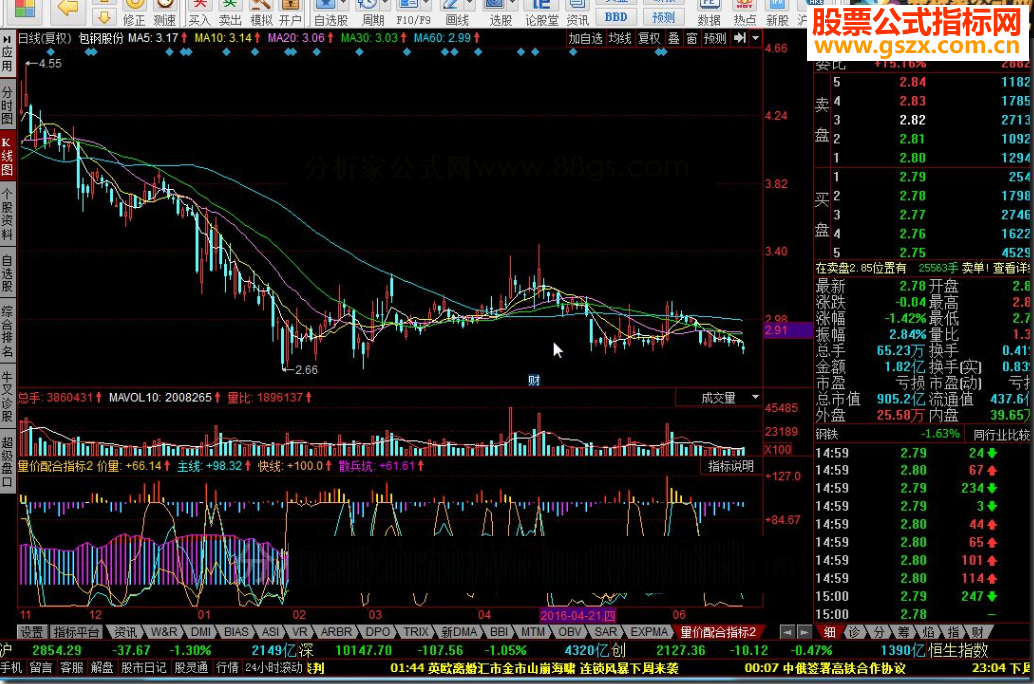Click the 财 marker on the K-line chart

[534, 380]
